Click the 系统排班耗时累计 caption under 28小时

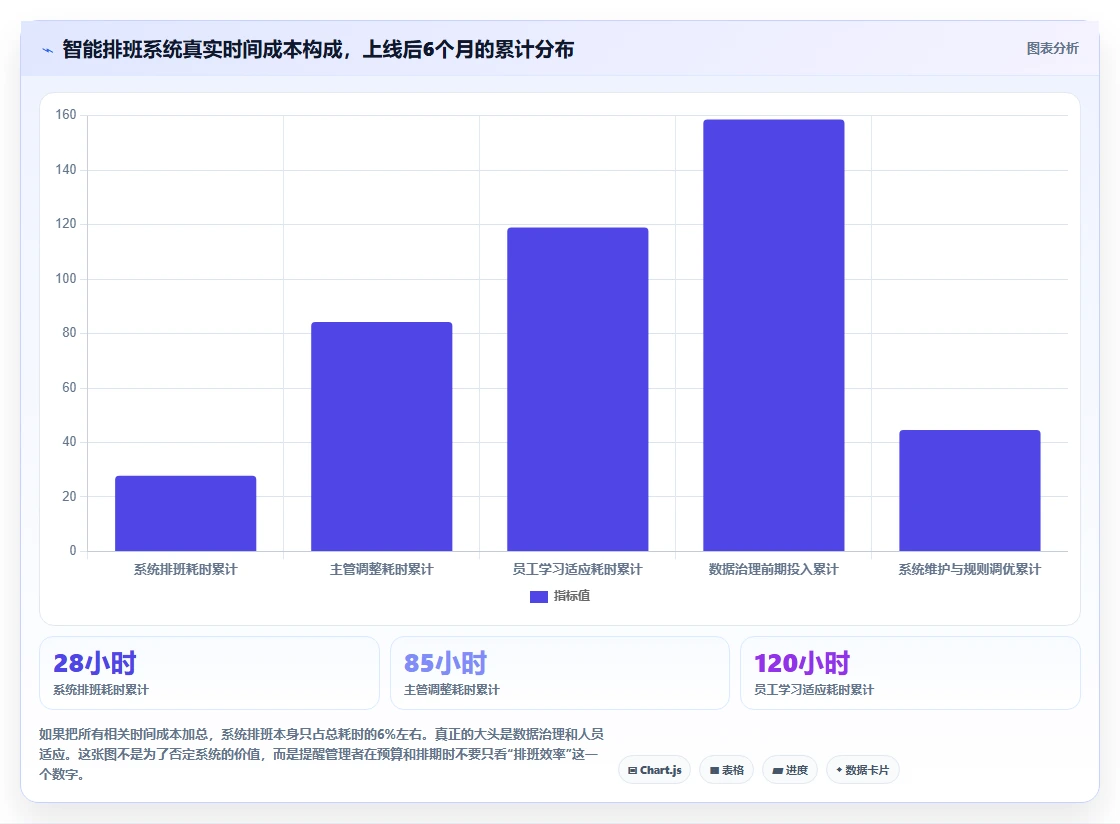(101, 690)
